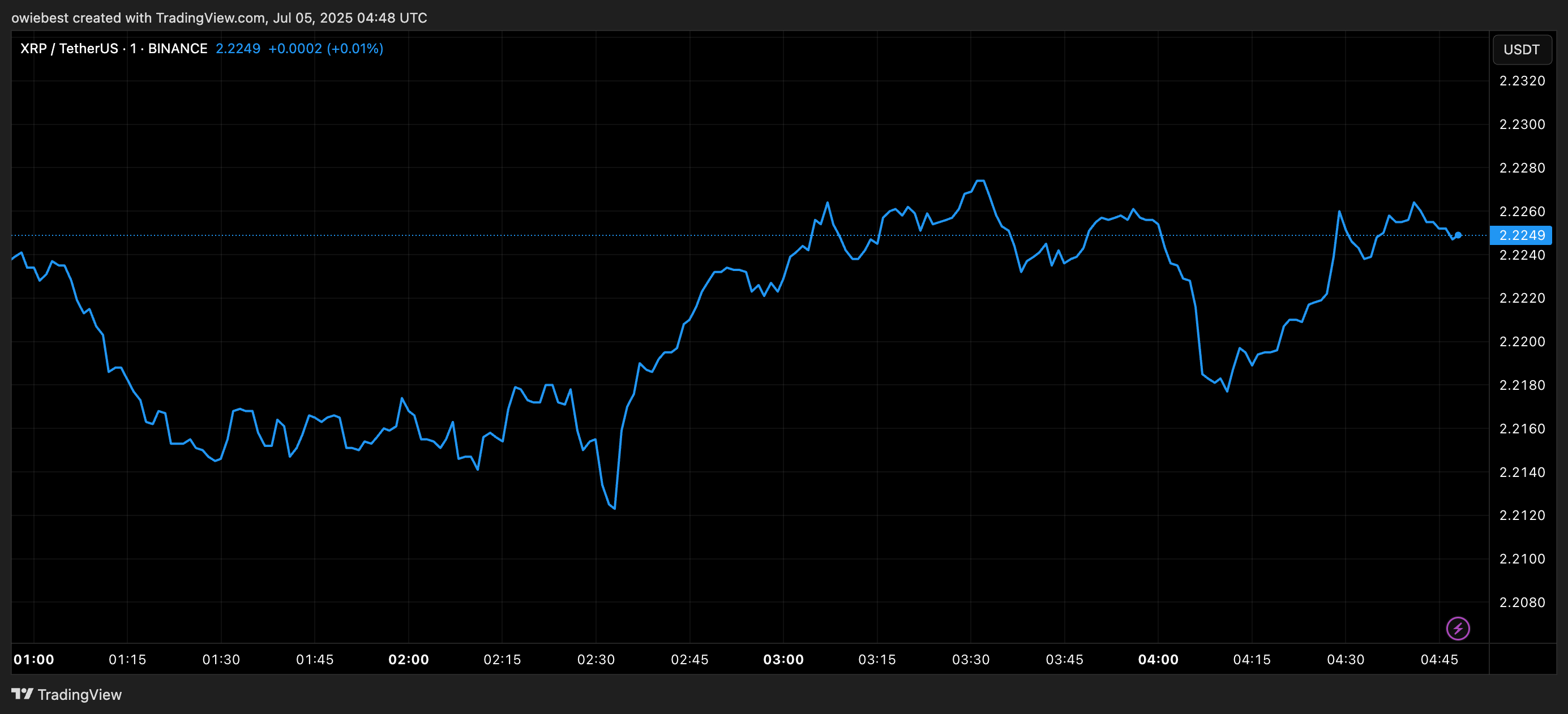Click the 2.2320 price scale label
1568x714 pixels.
coord(1522,81)
